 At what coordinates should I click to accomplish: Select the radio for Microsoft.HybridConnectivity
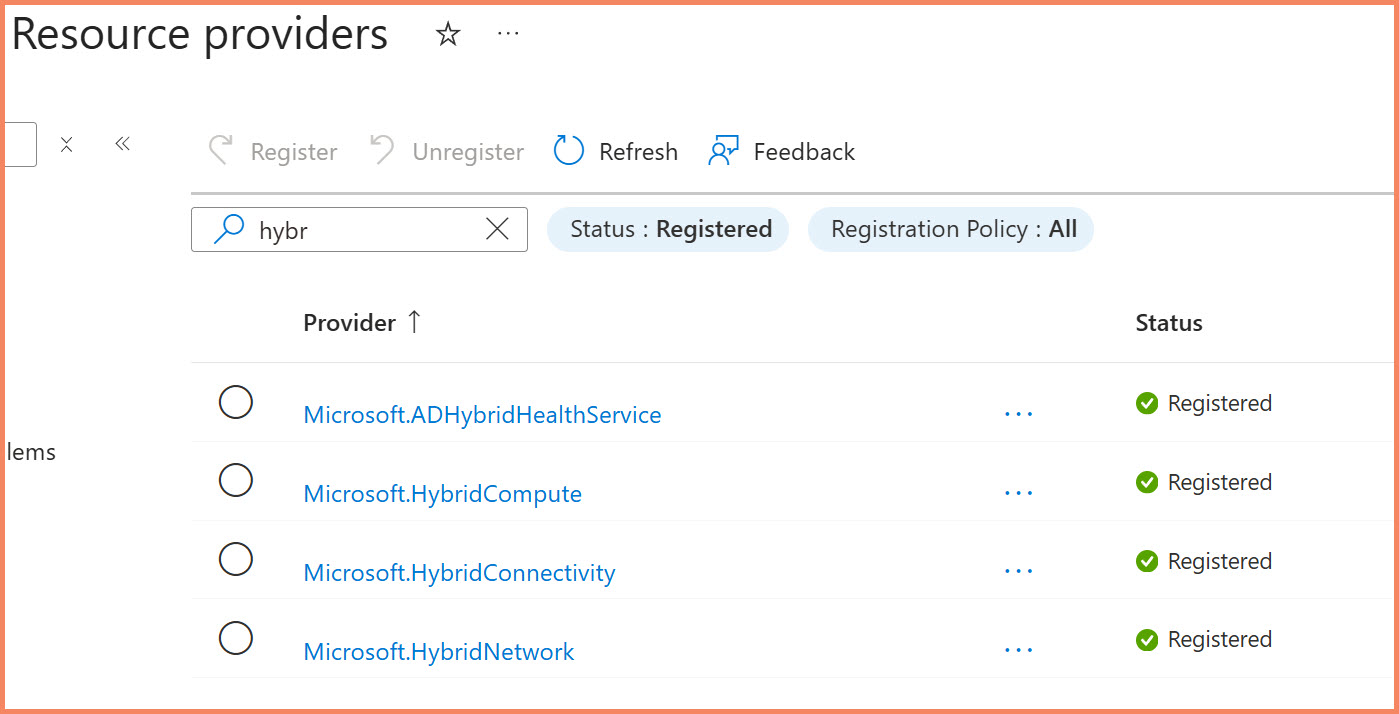tap(236, 559)
